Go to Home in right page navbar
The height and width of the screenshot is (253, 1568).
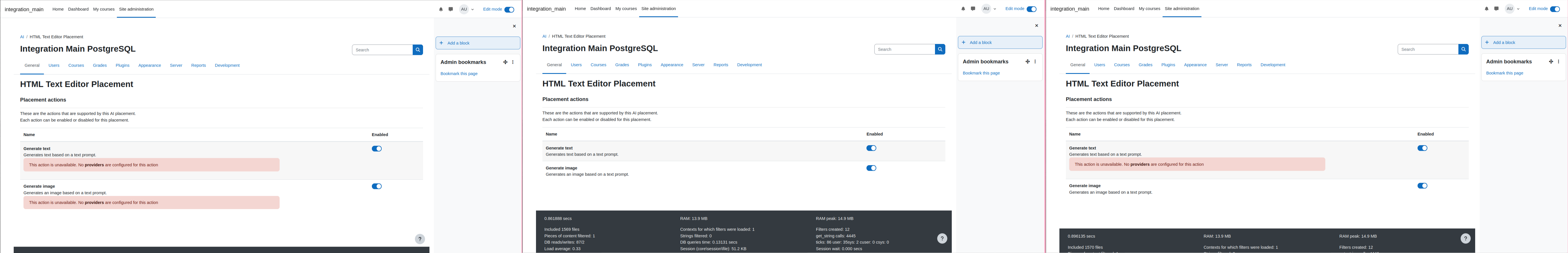[x=1104, y=8]
